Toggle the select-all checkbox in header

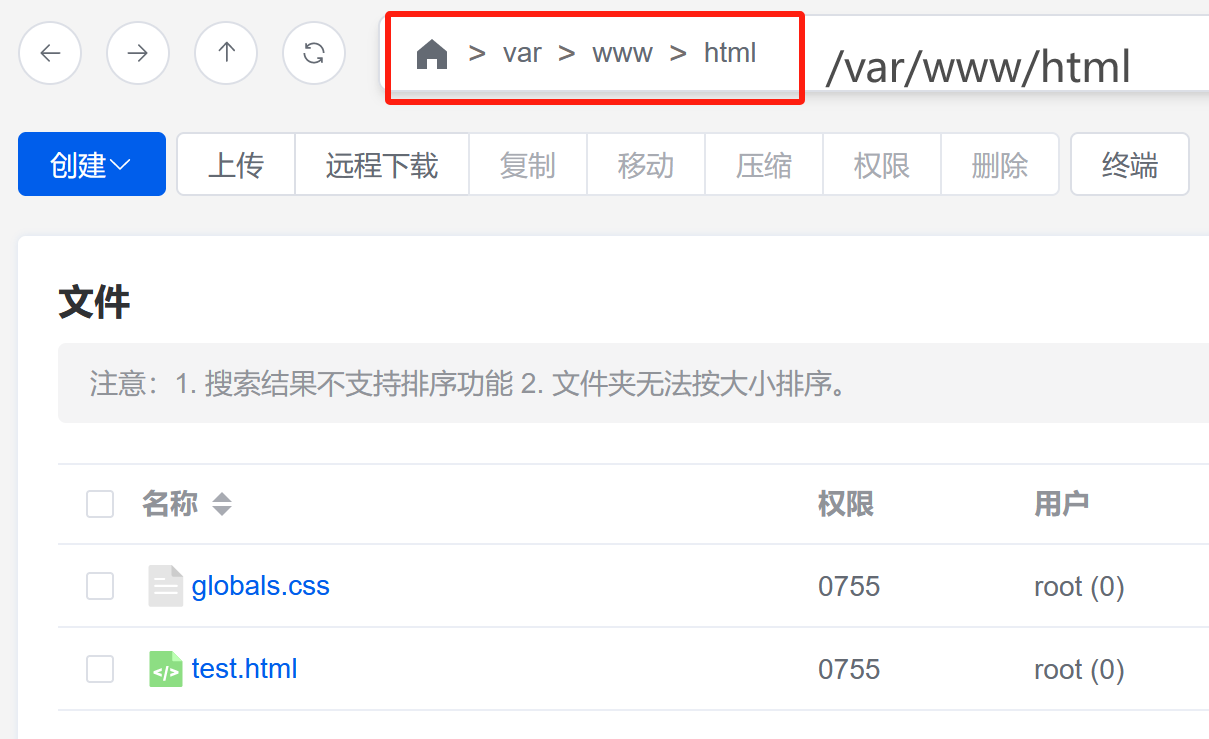click(x=100, y=504)
